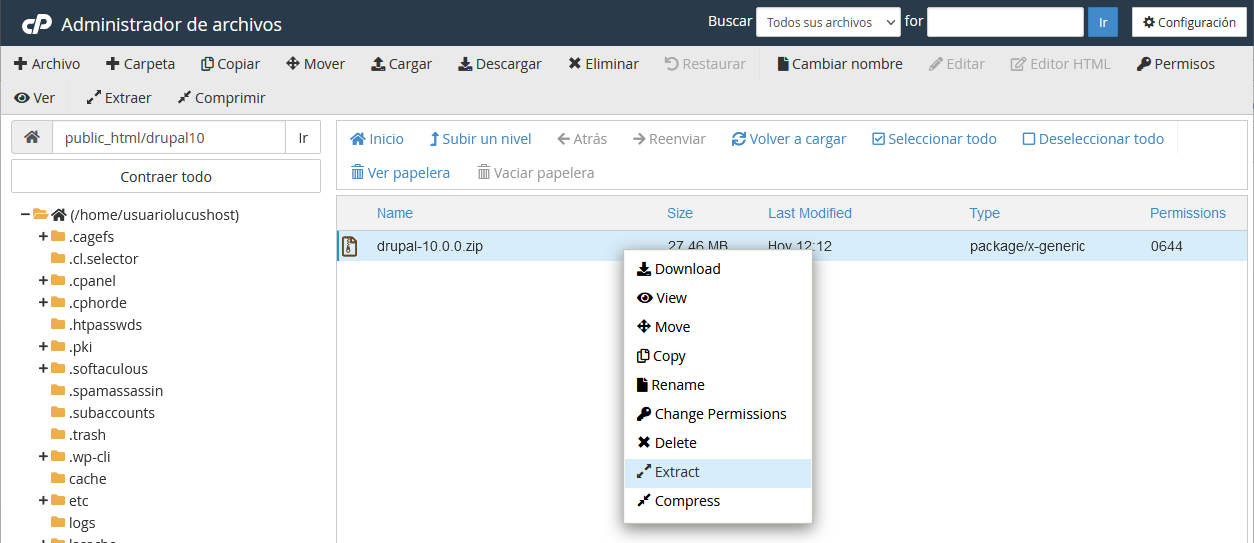The image size is (1254, 543).
Task: Click the Mover toolbar button
Action: [x=315, y=64]
